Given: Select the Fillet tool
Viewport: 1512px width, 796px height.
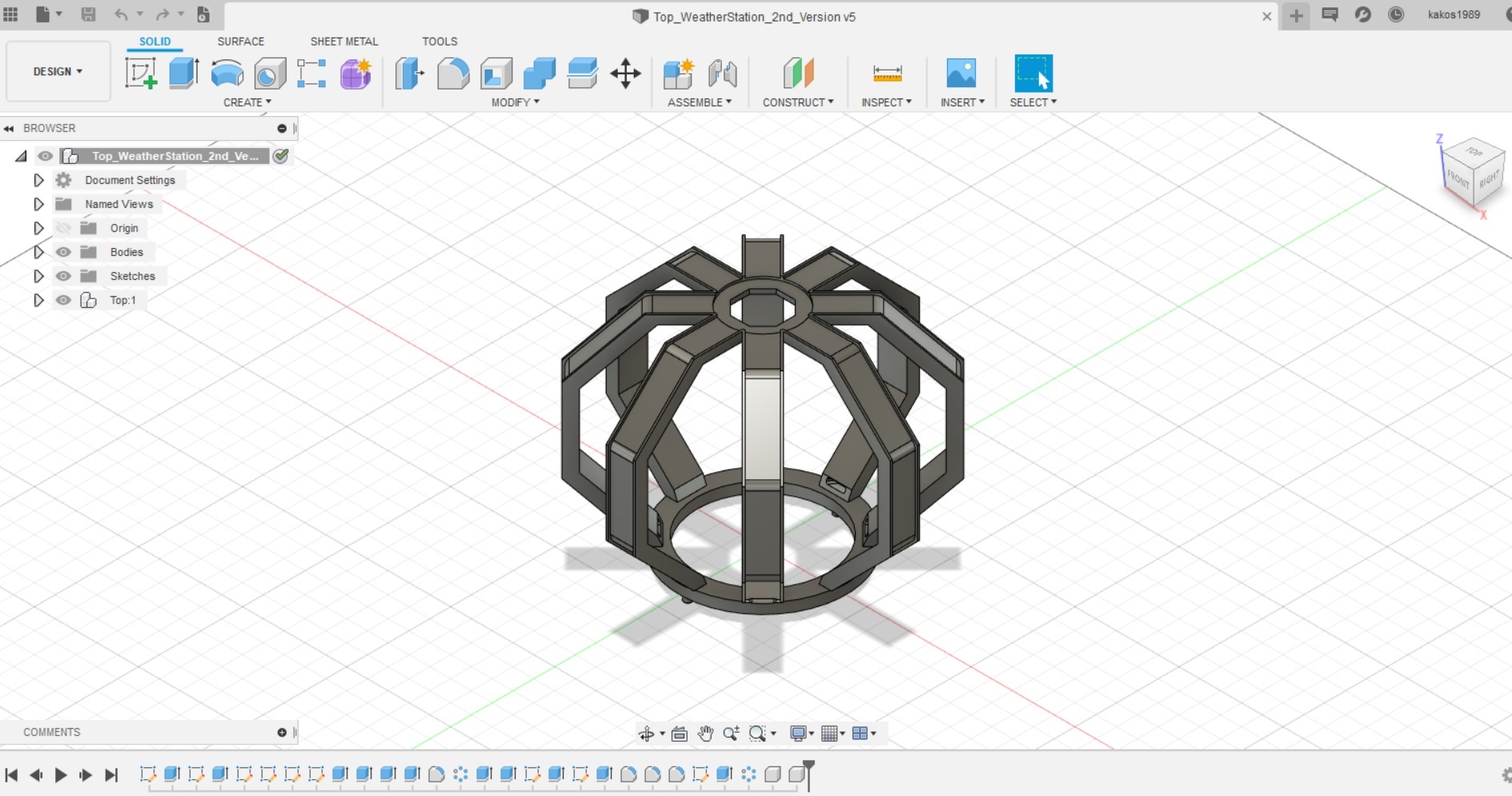Looking at the screenshot, I should tap(453, 74).
